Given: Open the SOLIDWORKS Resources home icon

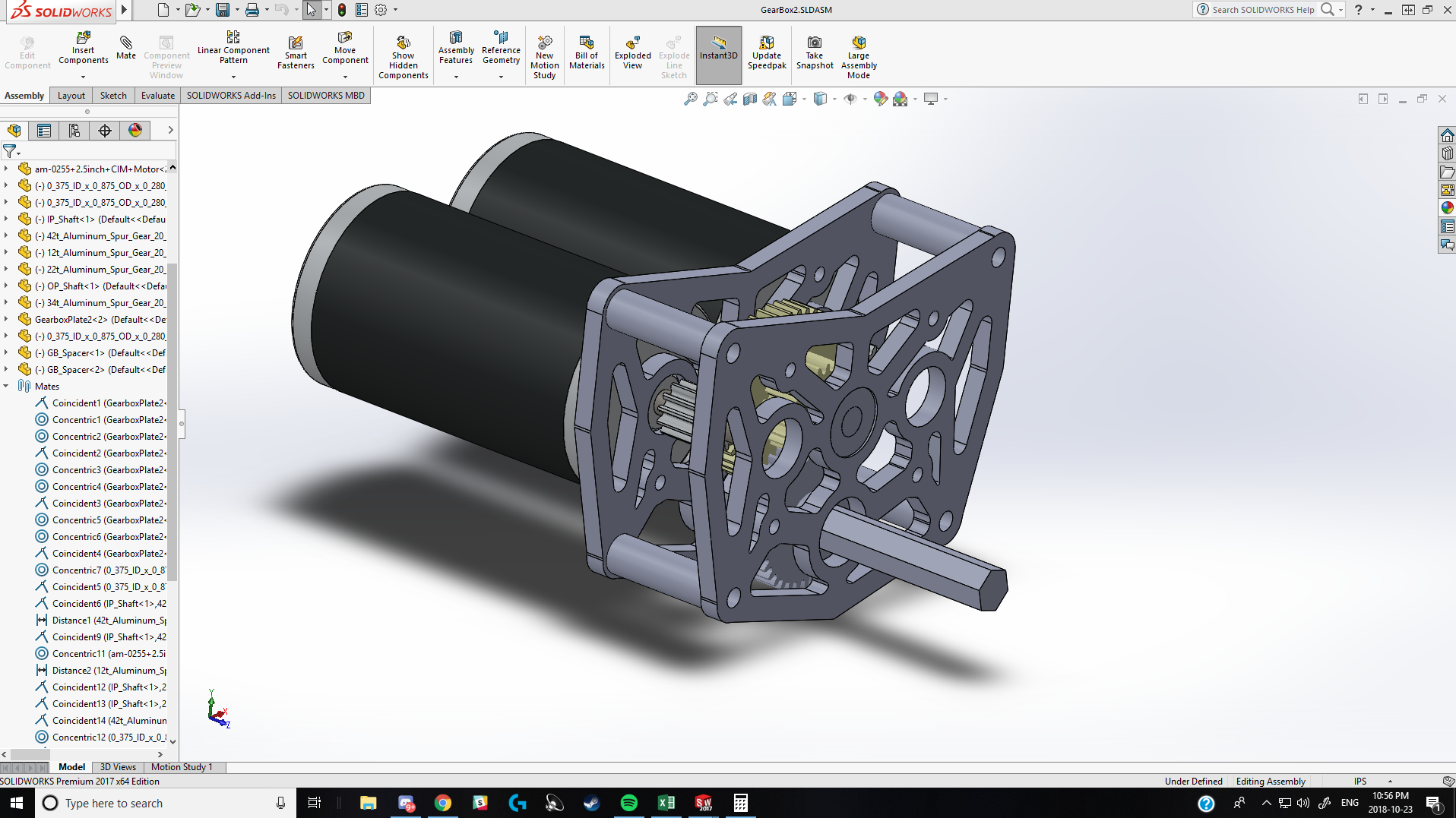Looking at the screenshot, I should (1447, 135).
